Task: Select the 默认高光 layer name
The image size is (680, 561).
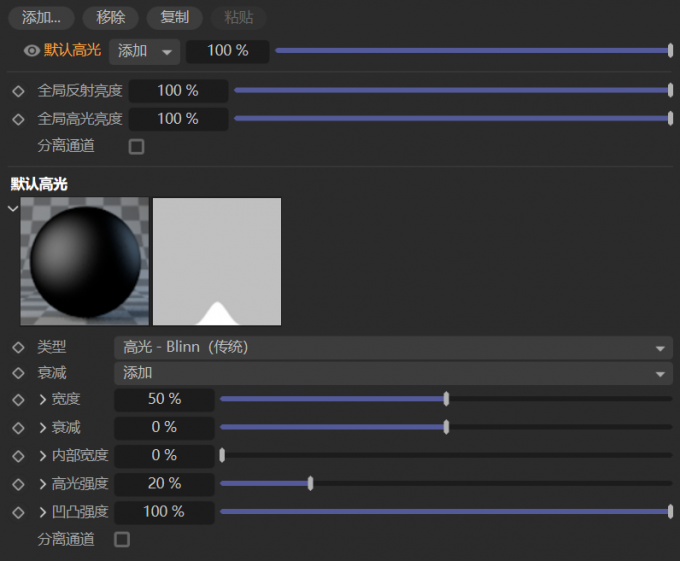Action: pyautogui.click(x=72, y=50)
